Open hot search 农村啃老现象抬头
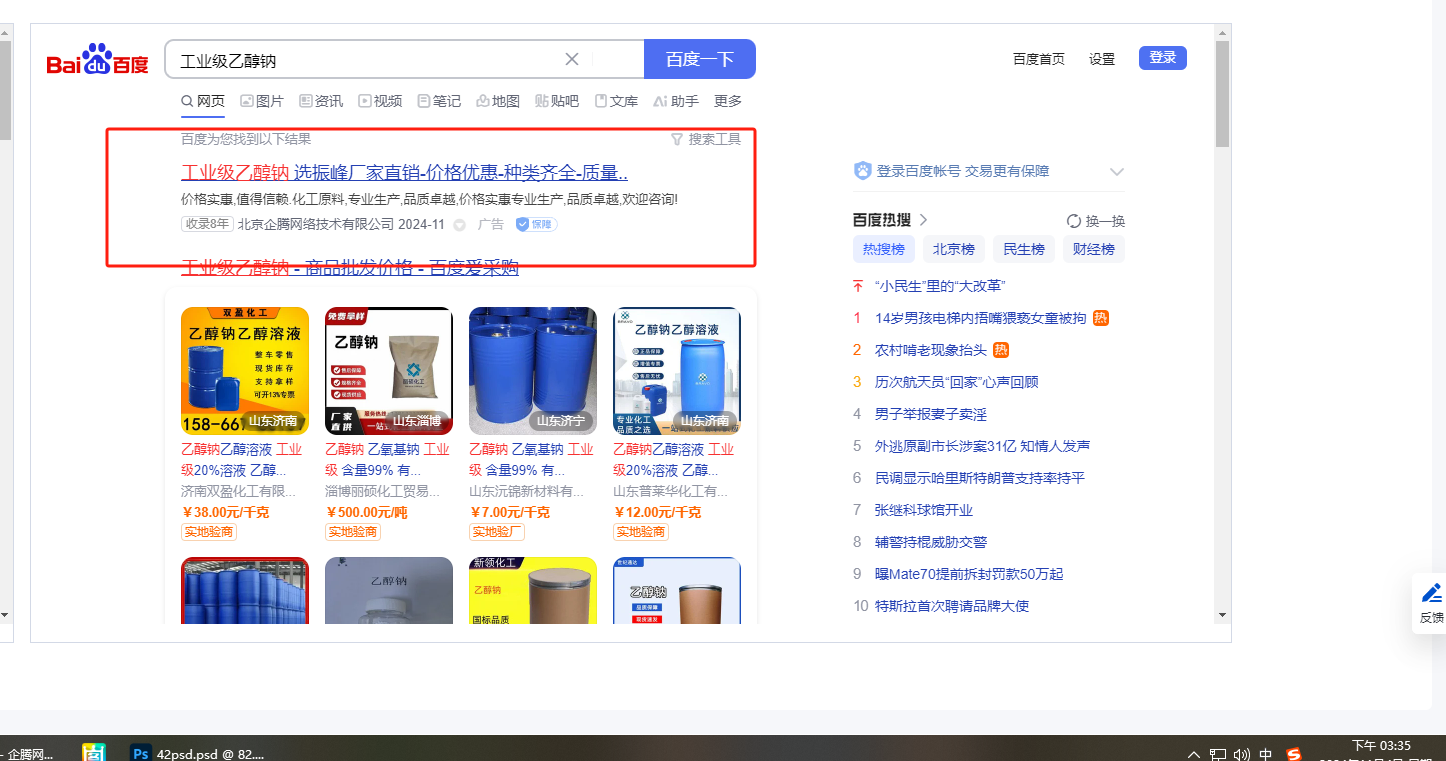The height and width of the screenshot is (761, 1446). click(931, 350)
